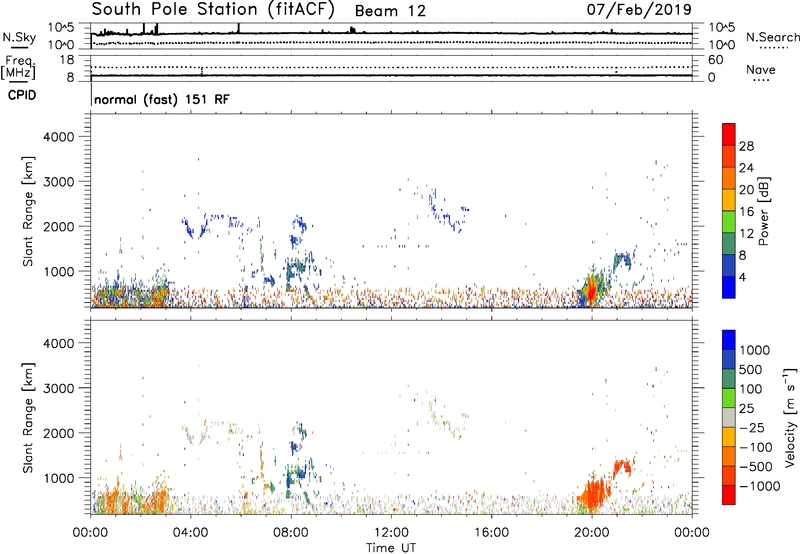Viewport: 800px width, 554px height.
Task: Pick the red top segment of the Power colorbar
Action: click(x=729, y=134)
